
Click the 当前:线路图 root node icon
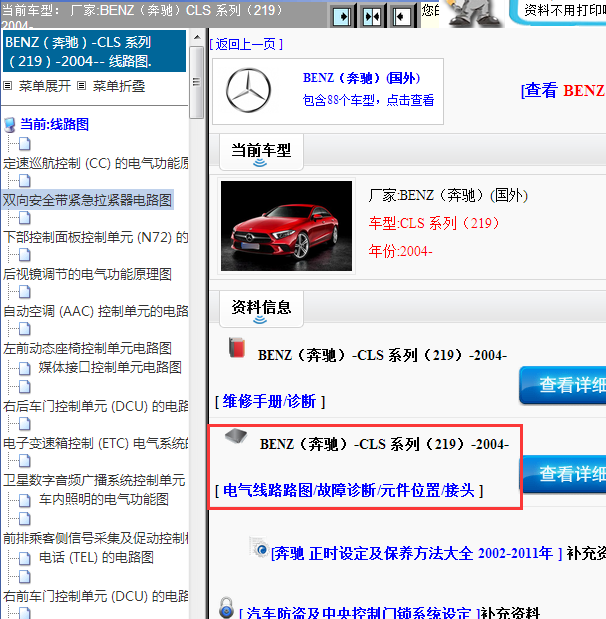tap(10, 125)
